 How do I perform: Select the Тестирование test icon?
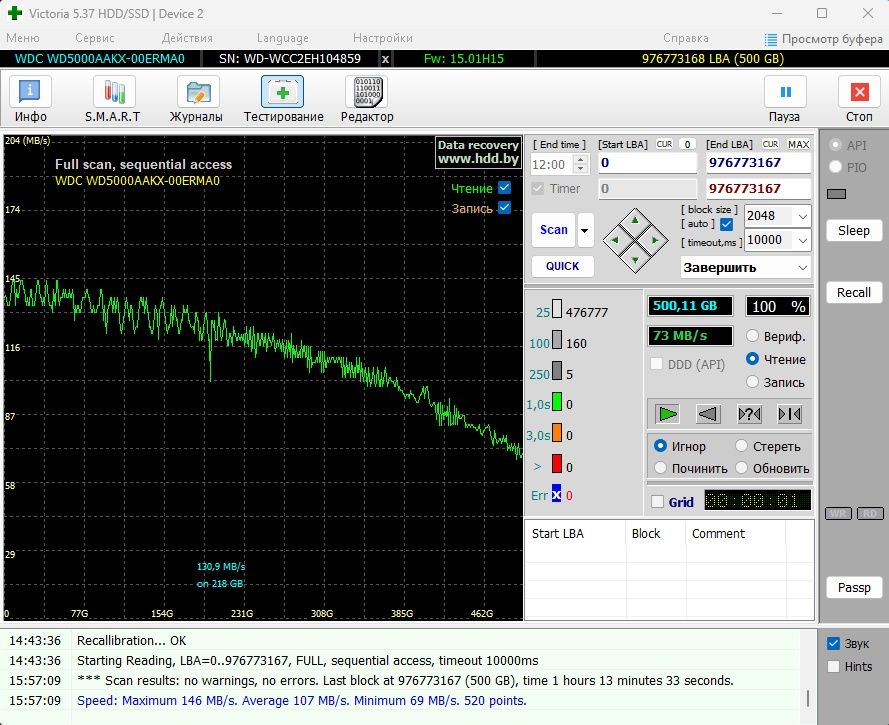click(282, 92)
